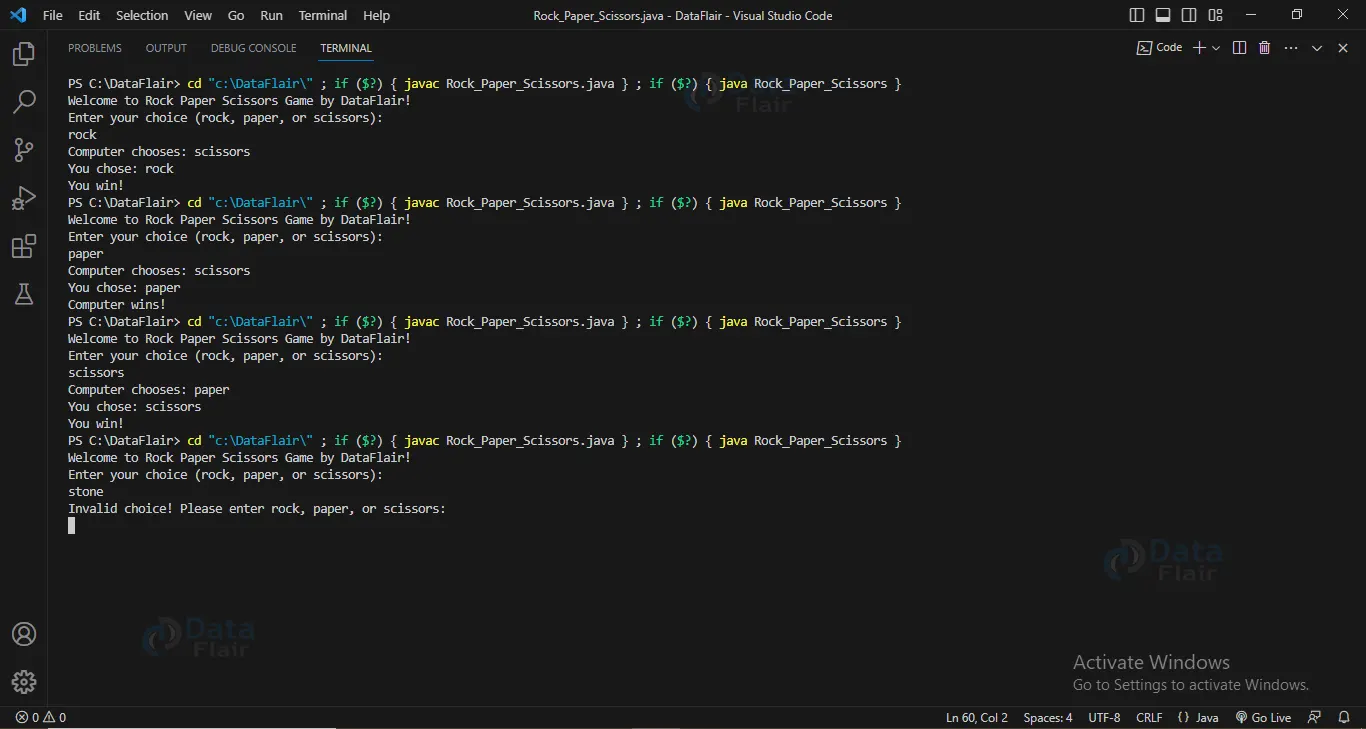
Task: Kill terminal with trash icon
Action: click(x=1264, y=48)
